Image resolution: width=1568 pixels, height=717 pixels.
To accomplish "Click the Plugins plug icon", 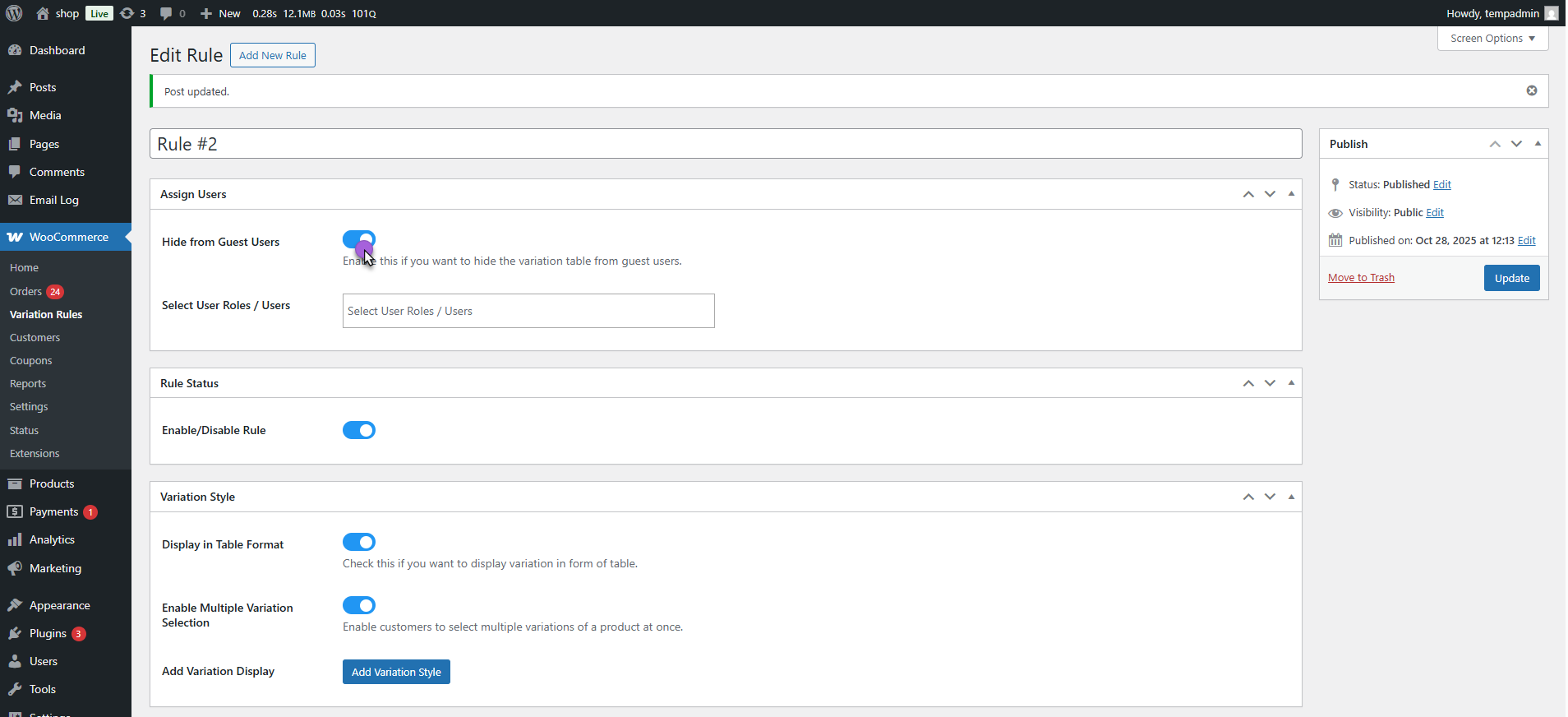I will [x=15, y=633].
